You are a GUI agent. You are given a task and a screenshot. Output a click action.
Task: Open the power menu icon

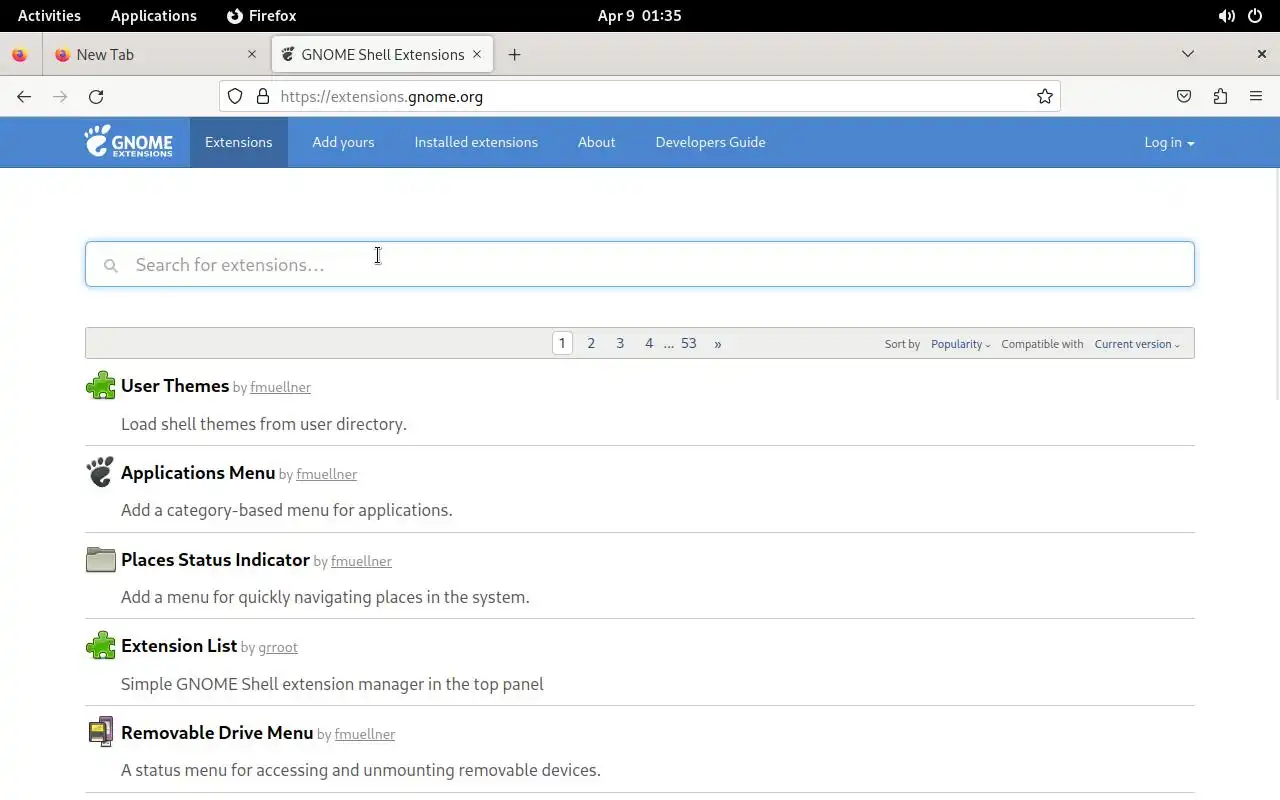[x=1256, y=16]
